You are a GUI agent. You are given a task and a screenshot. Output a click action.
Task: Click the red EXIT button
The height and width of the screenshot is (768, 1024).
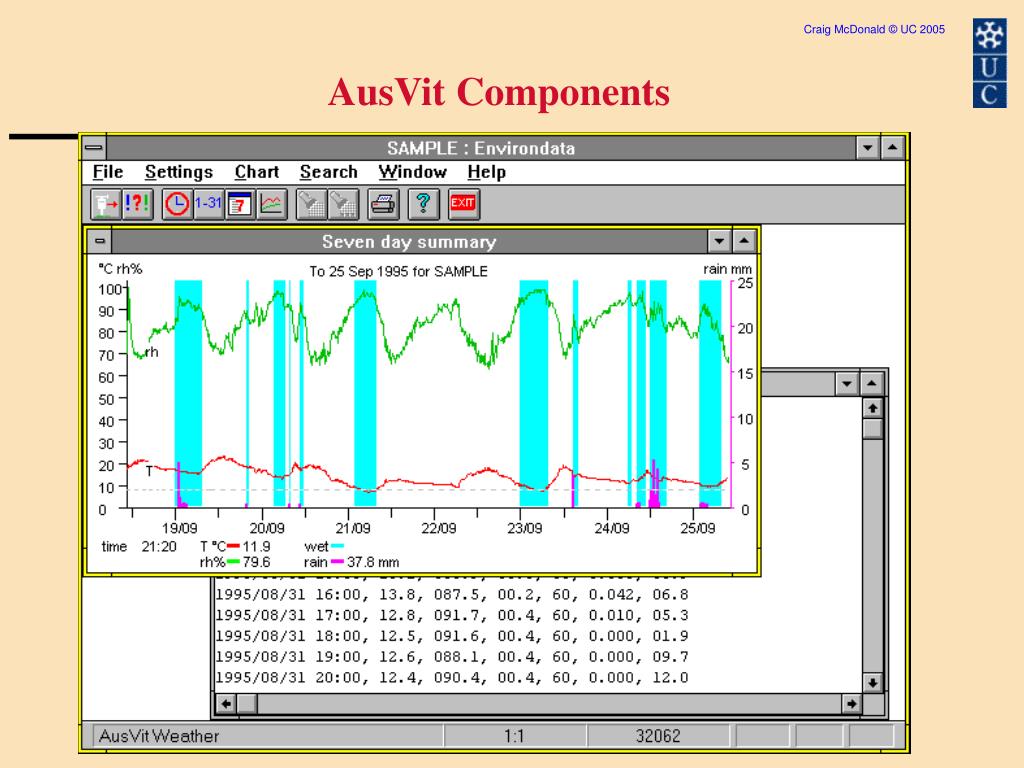click(x=463, y=204)
